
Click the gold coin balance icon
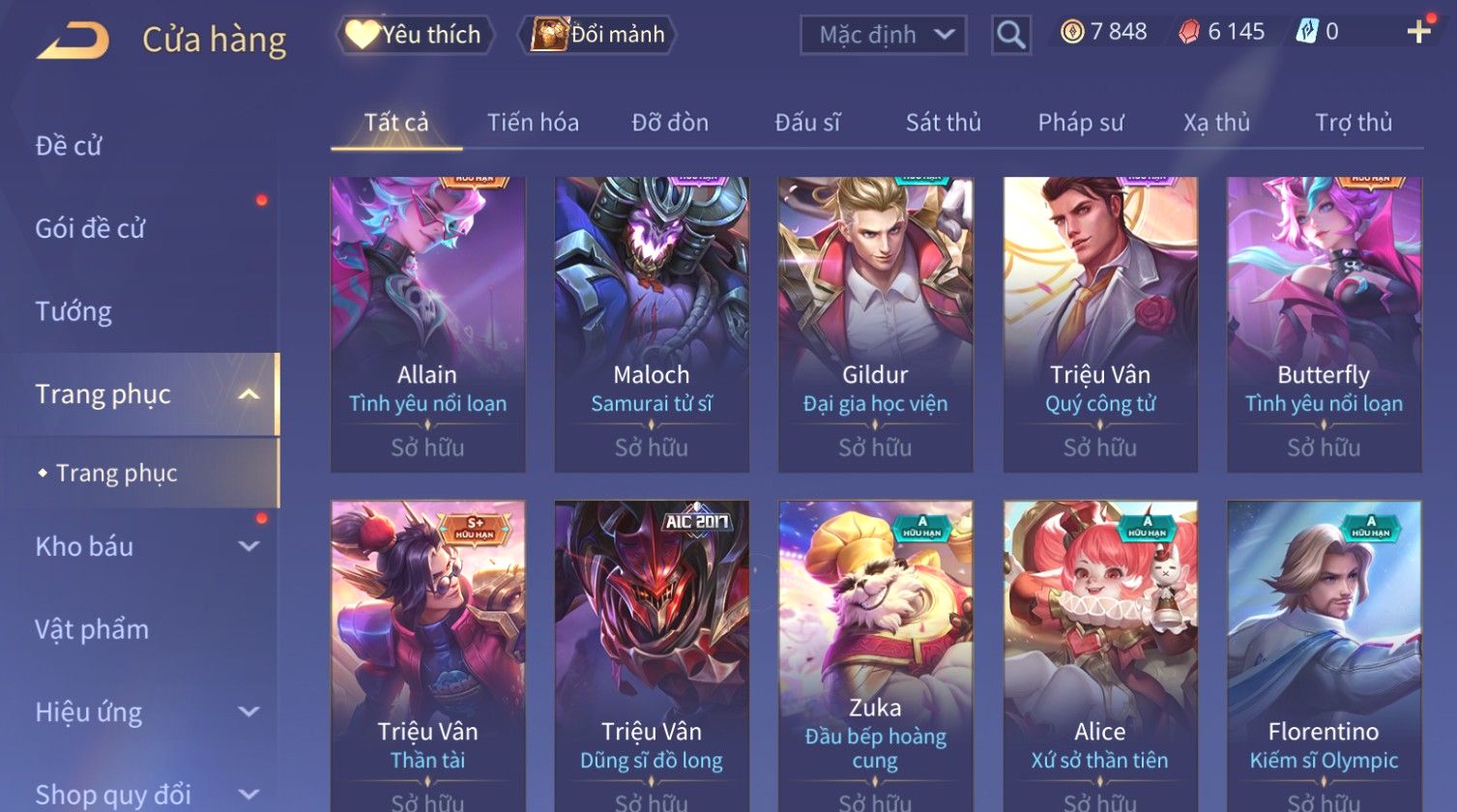[x=1071, y=32]
